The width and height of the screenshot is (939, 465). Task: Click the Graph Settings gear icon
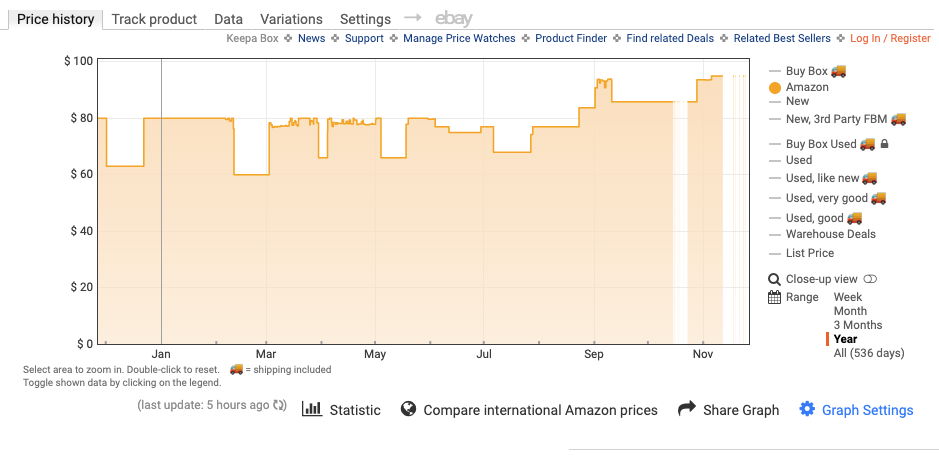807,409
